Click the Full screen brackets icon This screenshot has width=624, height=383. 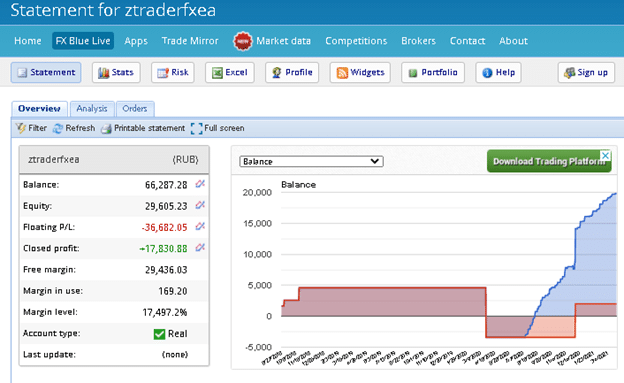(196, 128)
